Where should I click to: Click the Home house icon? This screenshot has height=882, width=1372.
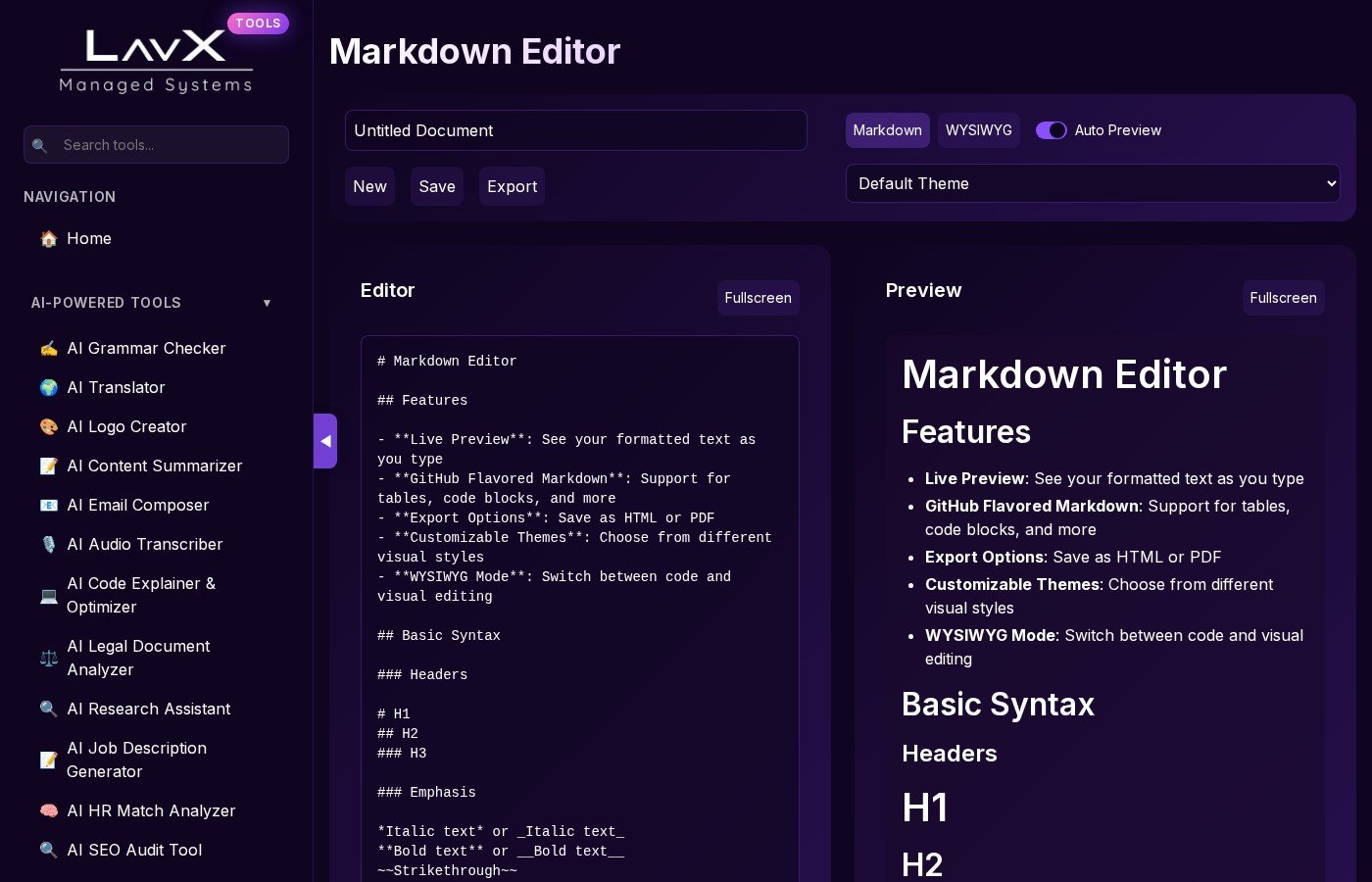click(48, 239)
